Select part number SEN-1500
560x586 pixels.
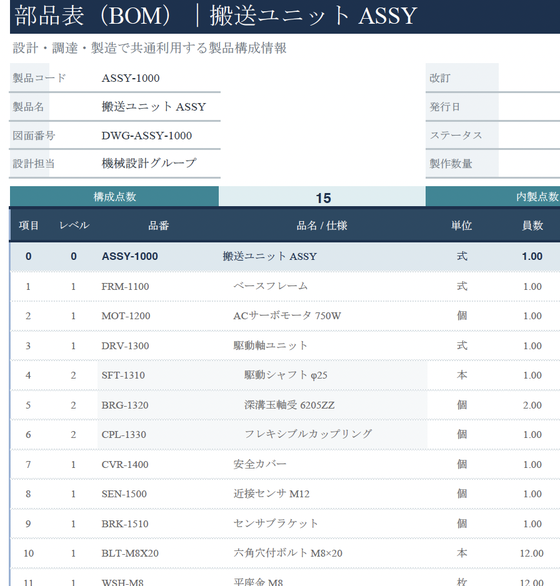124,494
